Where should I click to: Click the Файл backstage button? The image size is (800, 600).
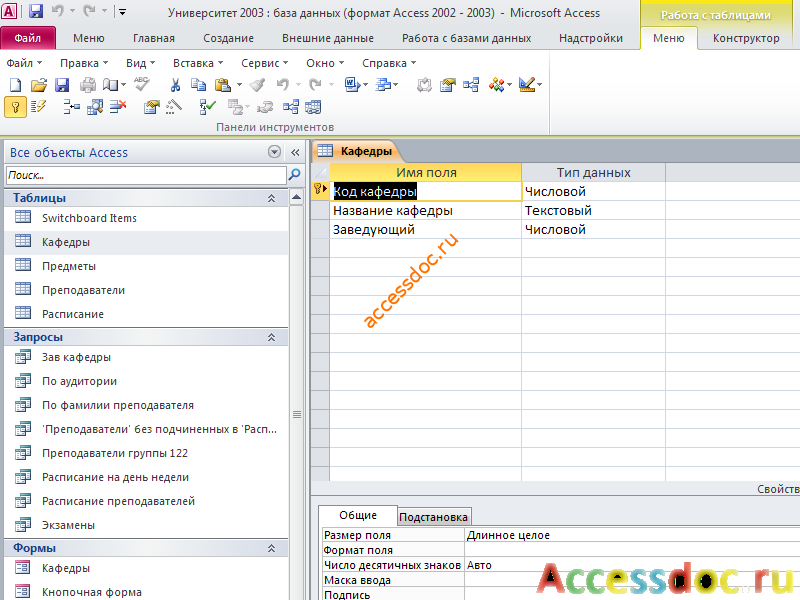28,38
